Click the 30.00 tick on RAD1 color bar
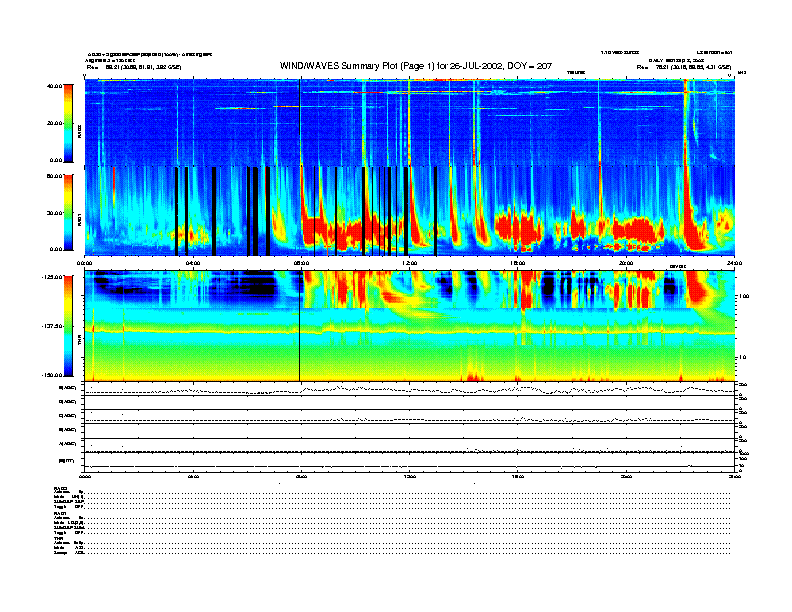Screen dimensions: 792x612 (x=54, y=213)
